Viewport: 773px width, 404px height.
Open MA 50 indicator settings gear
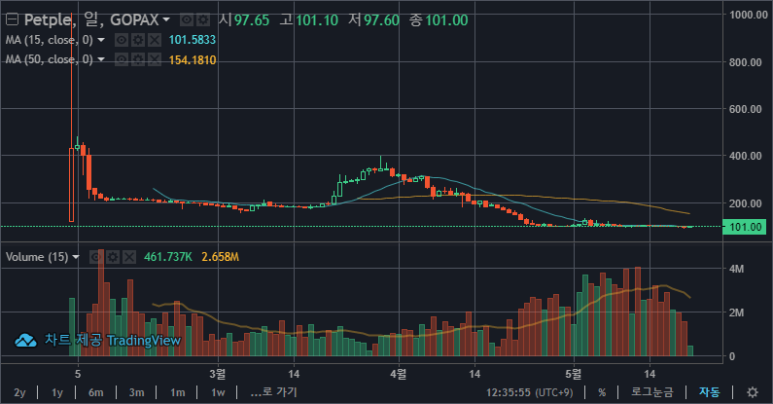[x=138, y=60]
